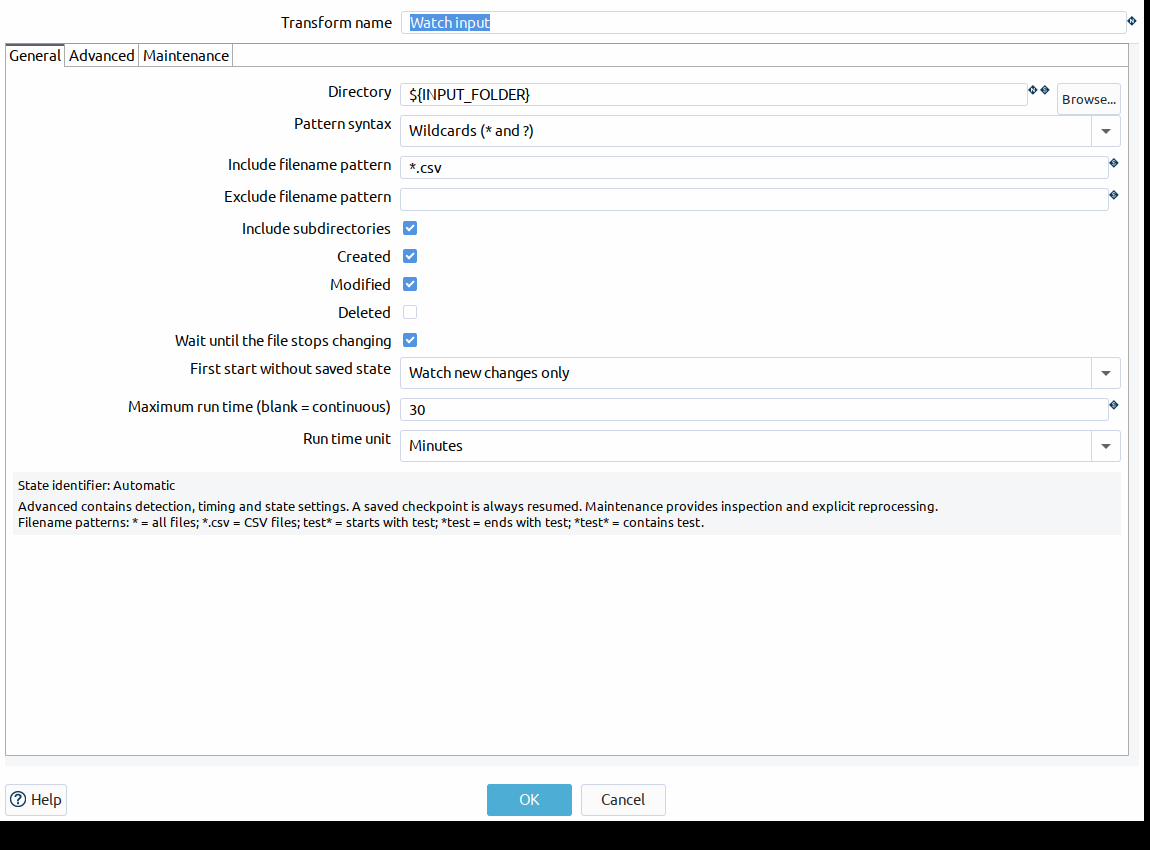Enable the Deleted checkbox
Image resolution: width=1150 pixels, height=850 pixels.
coord(410,312)
